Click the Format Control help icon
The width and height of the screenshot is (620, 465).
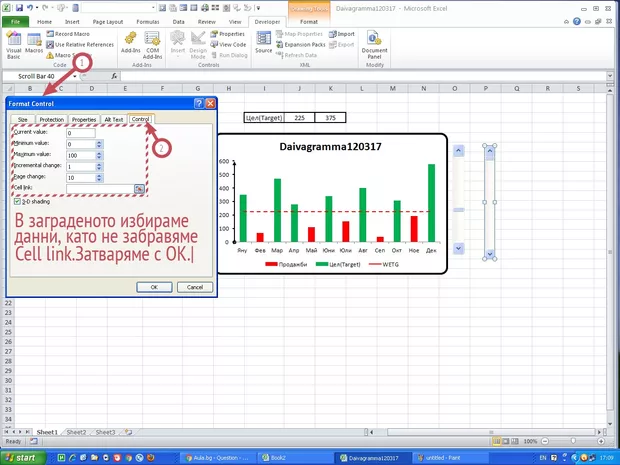(x=198, y=103)
